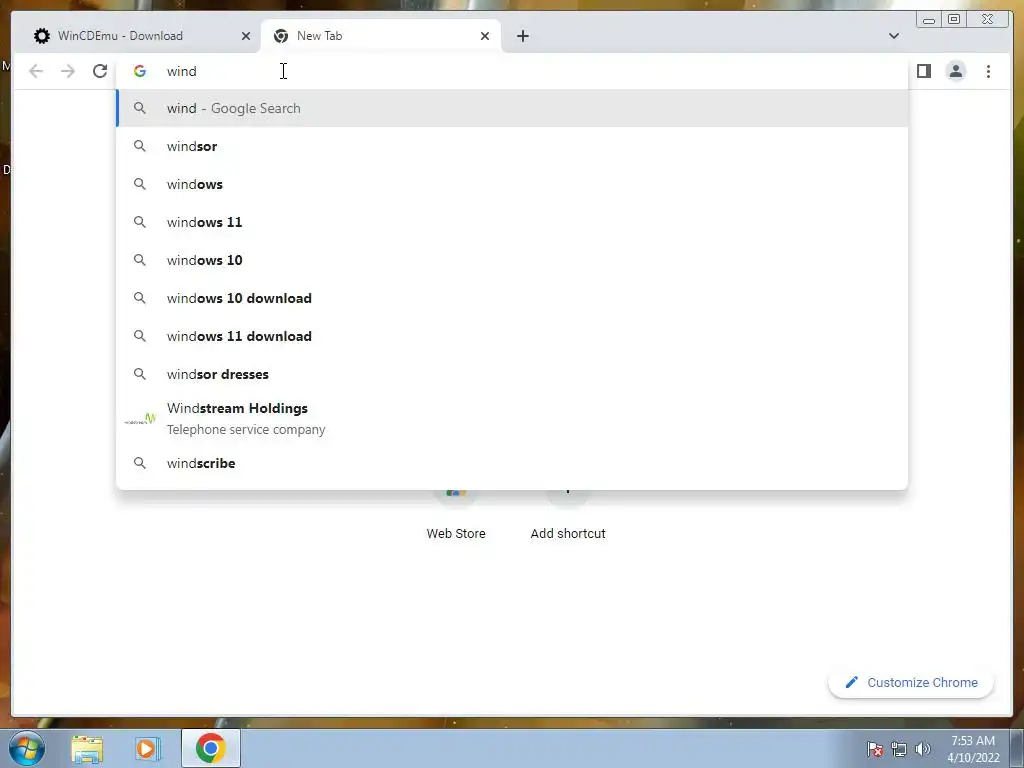Image resolution: width=1024 pixels, height=768 pixels.
Task: Go forward using the forward arrow
Action: click(68, 71)
